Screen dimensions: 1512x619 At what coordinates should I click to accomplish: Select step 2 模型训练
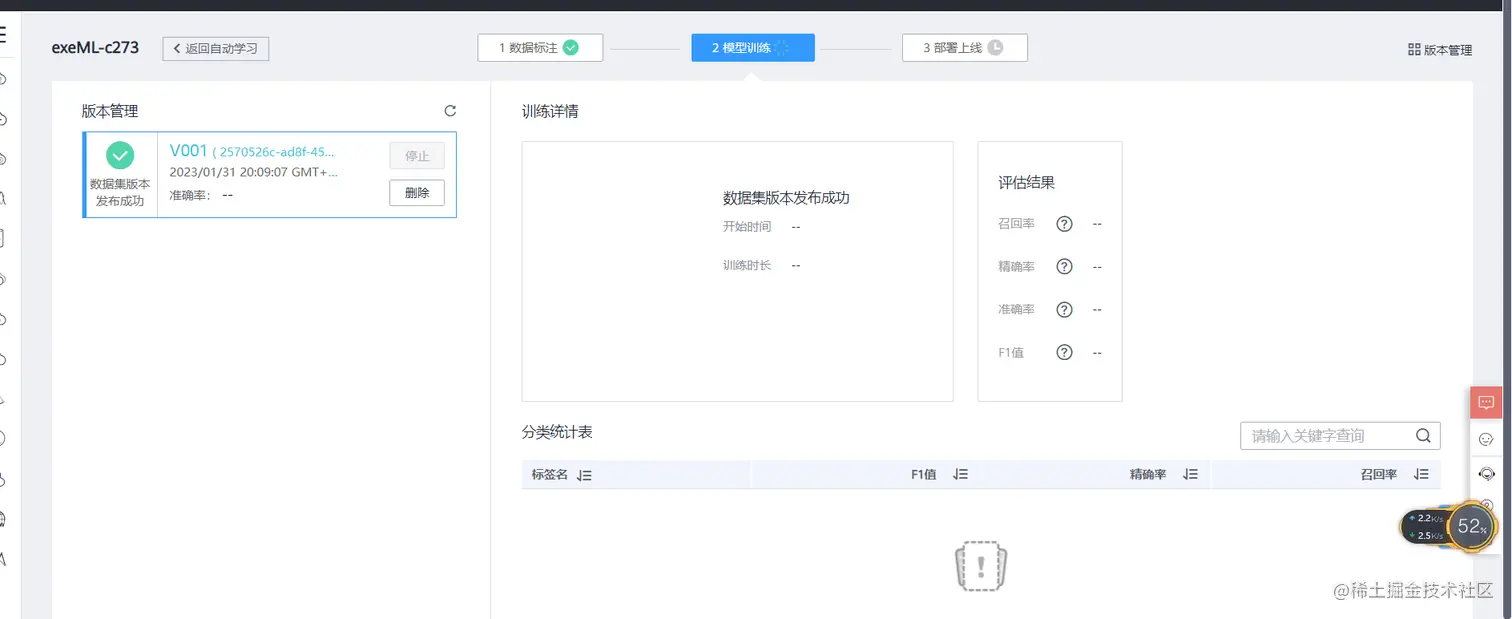(x=753, y=48)
